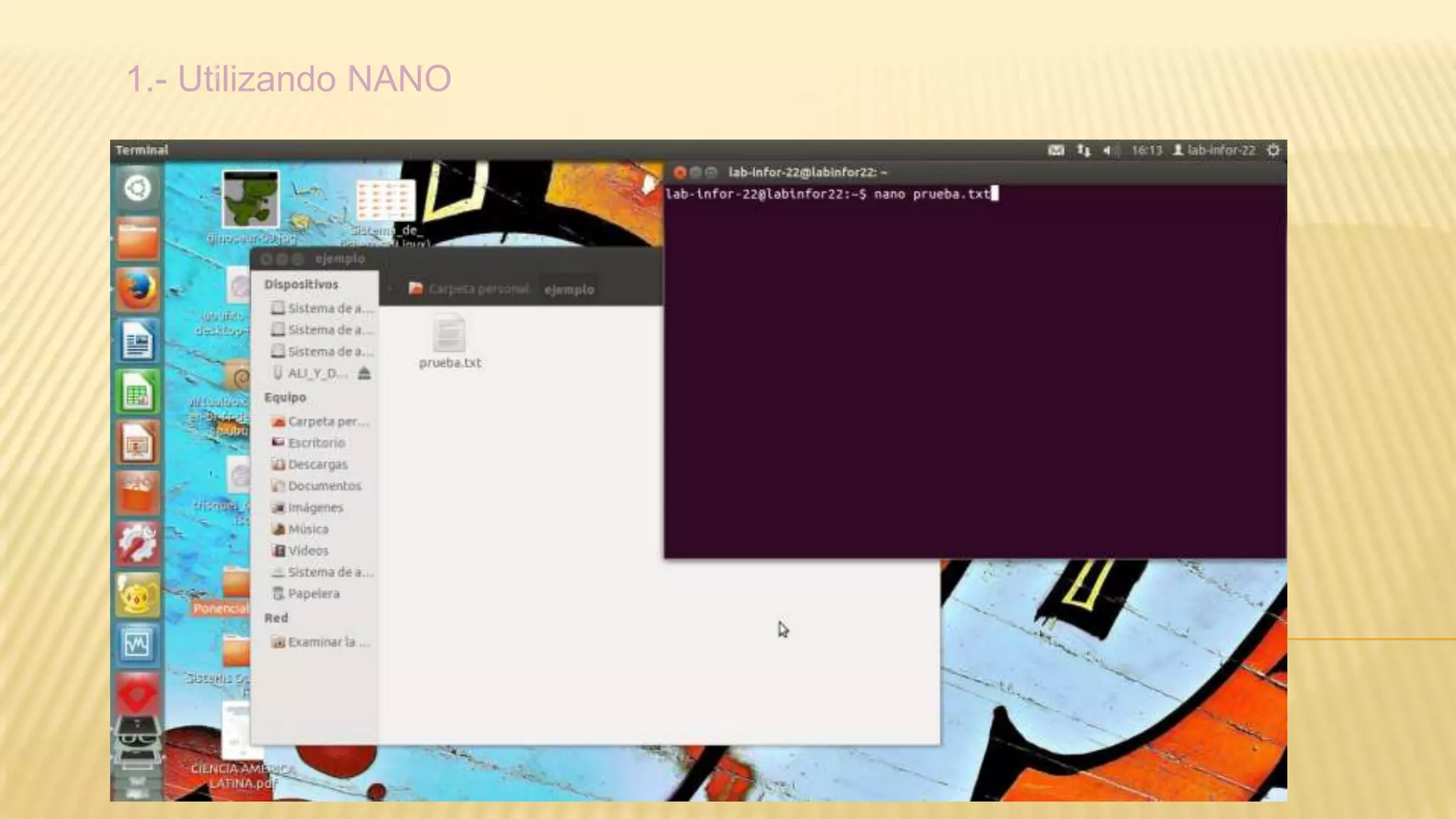Viewport: 1456px width, 819px height.
Task: Open Ubuntu Software Center in the launcher
Action: (137, 494)
